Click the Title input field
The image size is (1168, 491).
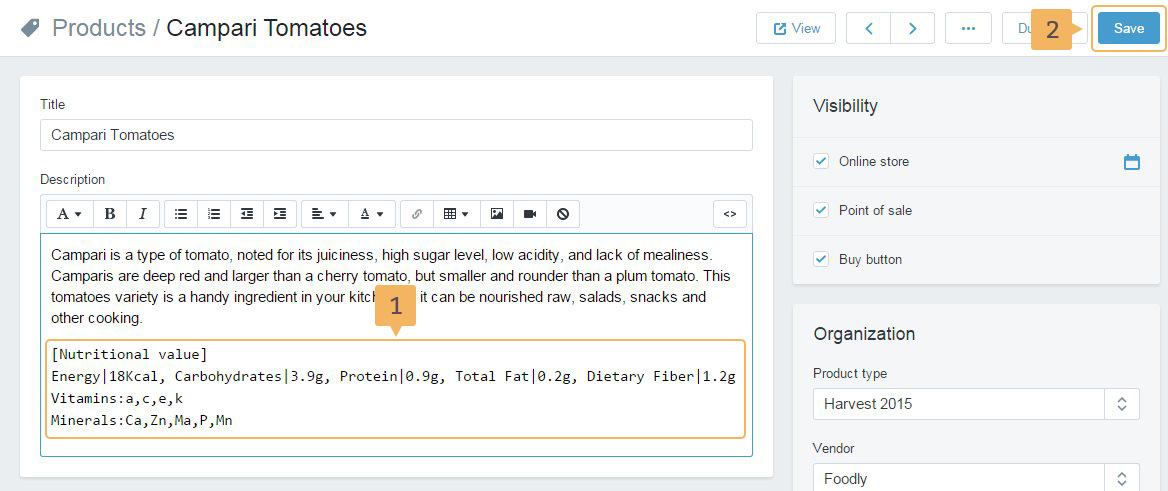(396, 135)
